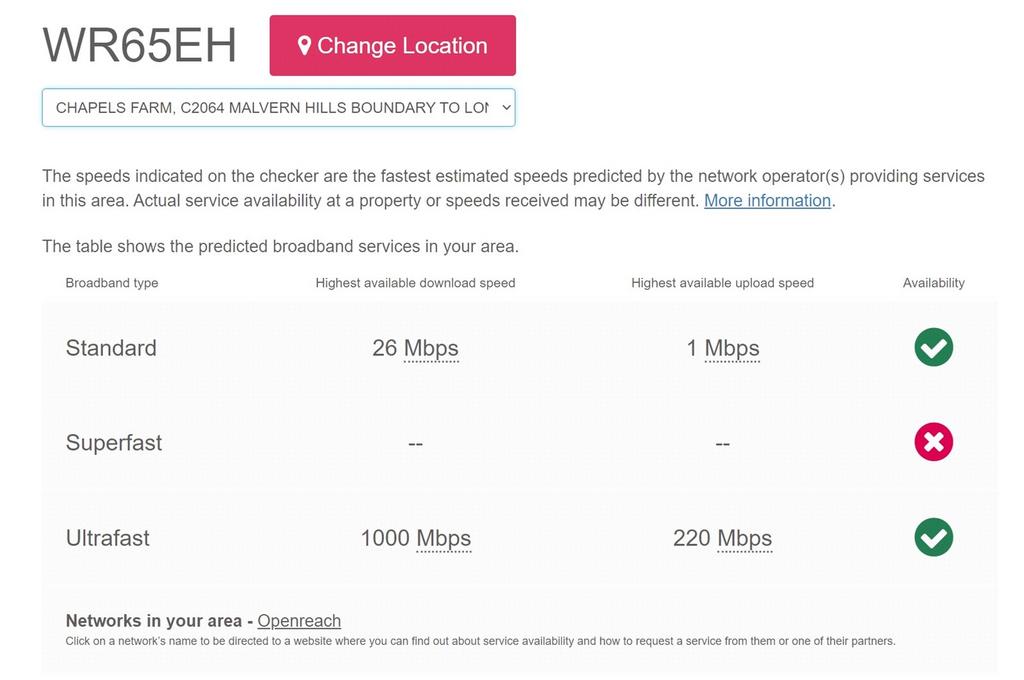Click the Change Location button
This screenshot has width=1024, height=680.
[x=392, y=46]
